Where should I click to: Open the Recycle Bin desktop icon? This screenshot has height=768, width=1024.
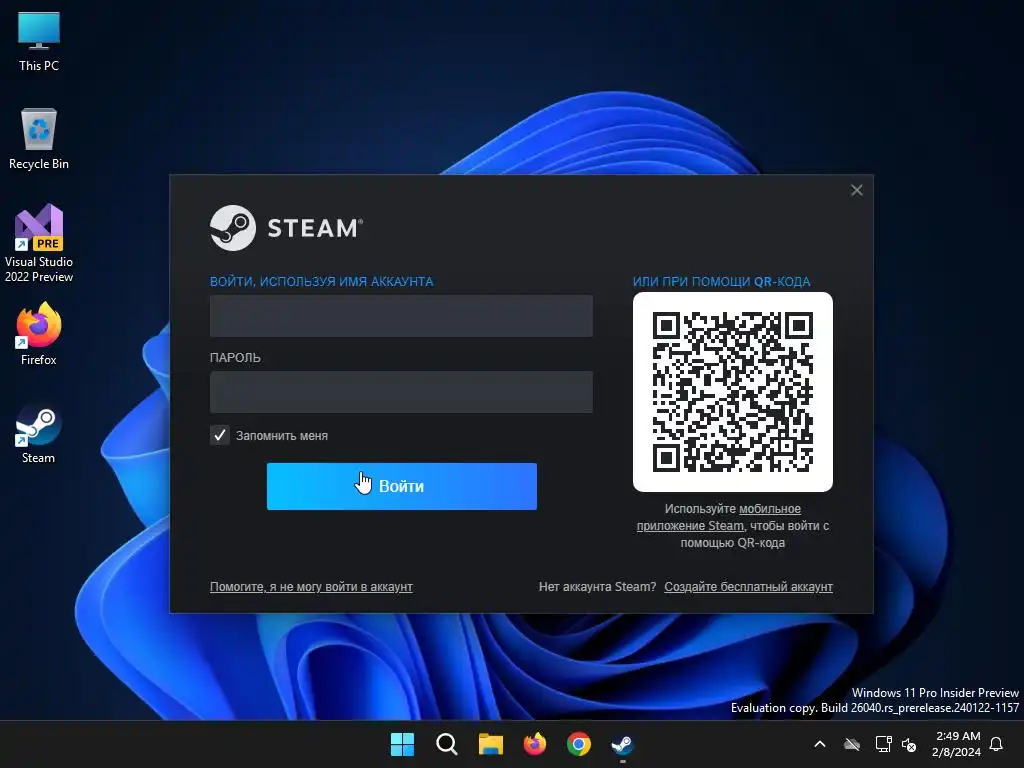pos(39,138)
